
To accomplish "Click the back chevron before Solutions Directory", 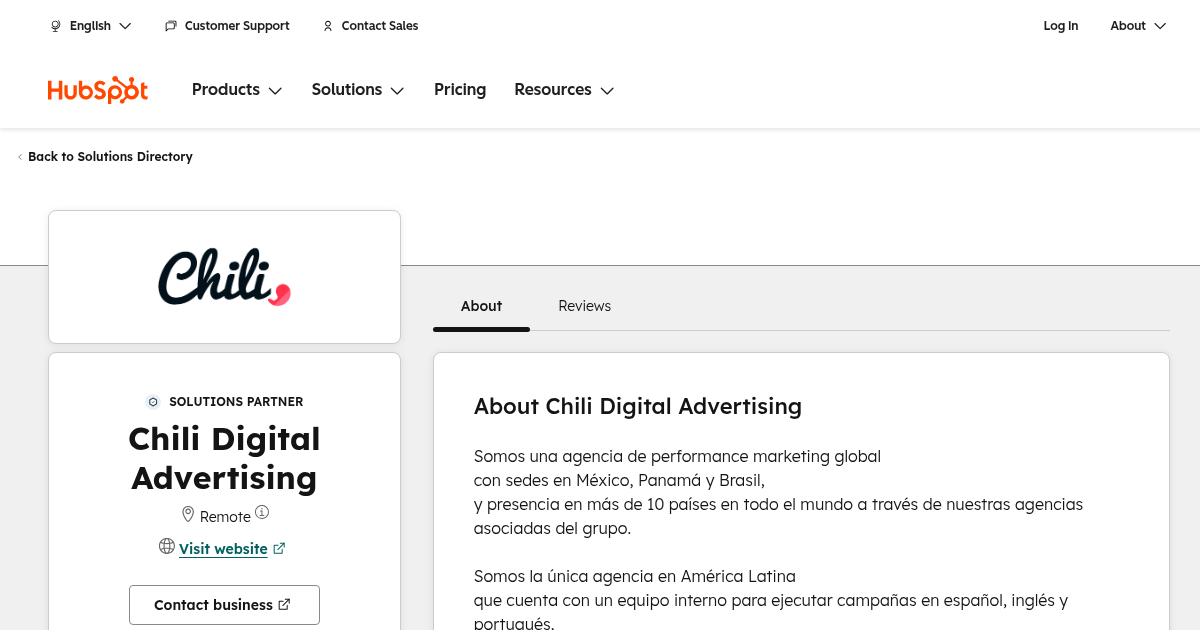I will pos(20,157).
